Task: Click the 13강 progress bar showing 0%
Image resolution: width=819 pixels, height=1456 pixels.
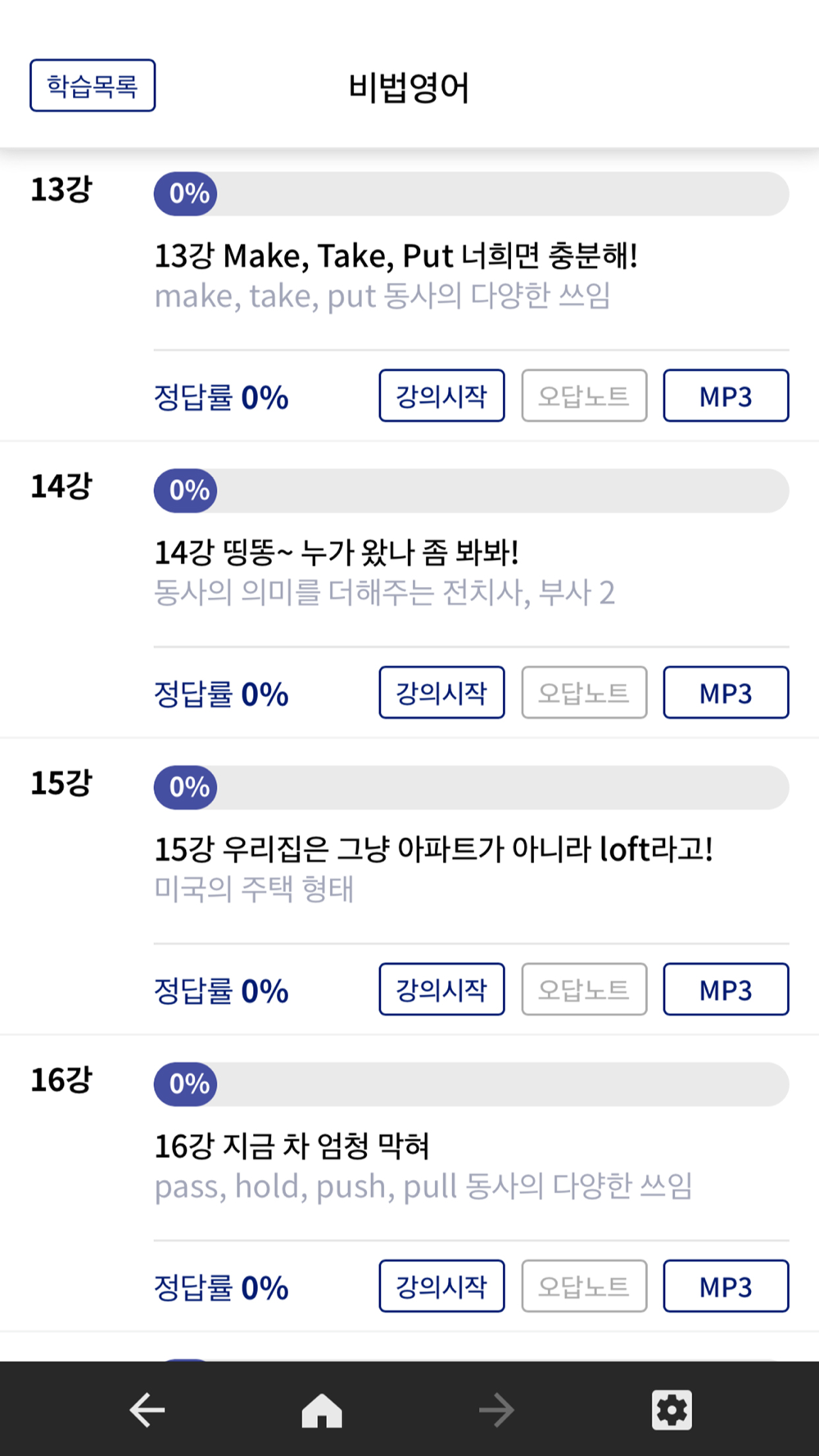Action: tap(471, 193)
